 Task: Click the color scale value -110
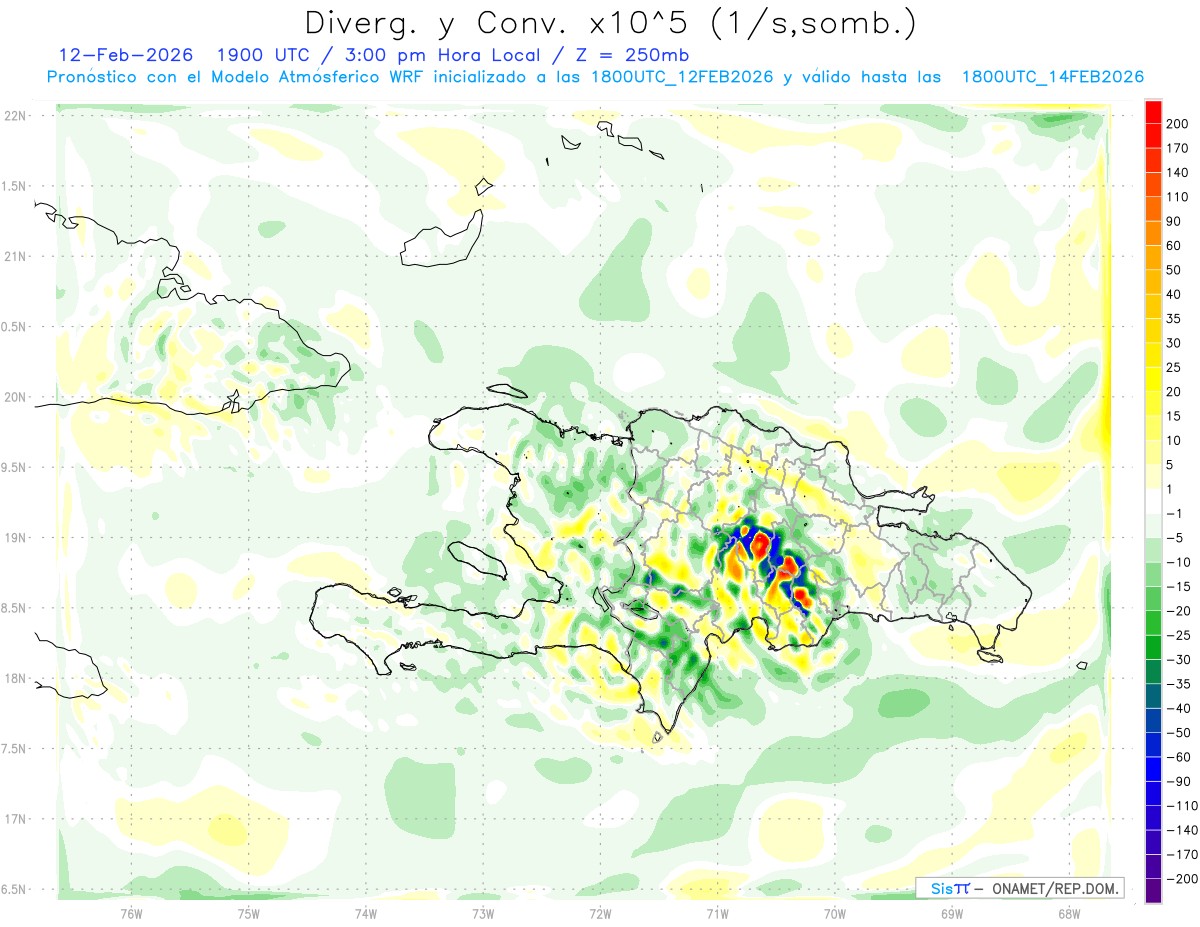click(x=1183, y=806)
